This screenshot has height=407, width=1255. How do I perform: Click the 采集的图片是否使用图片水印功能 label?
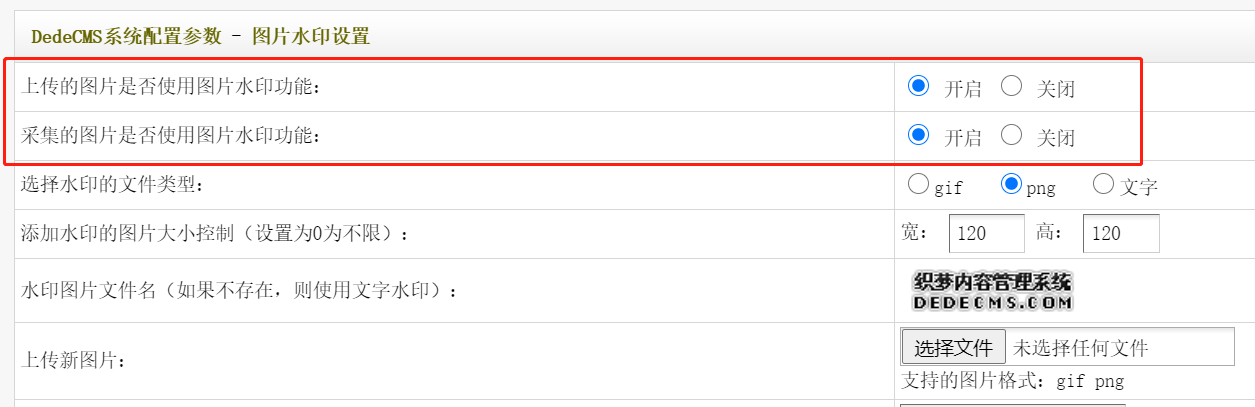click(x=171, y=136)
